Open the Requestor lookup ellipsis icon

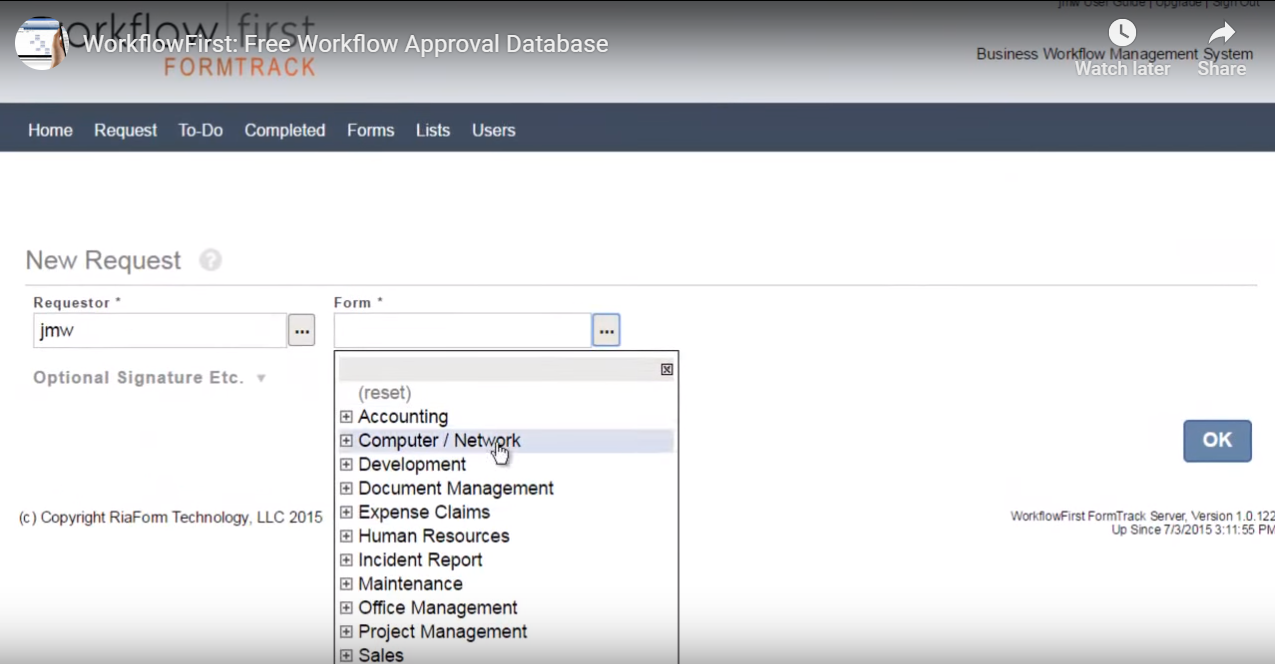click(x=301, y=329)
